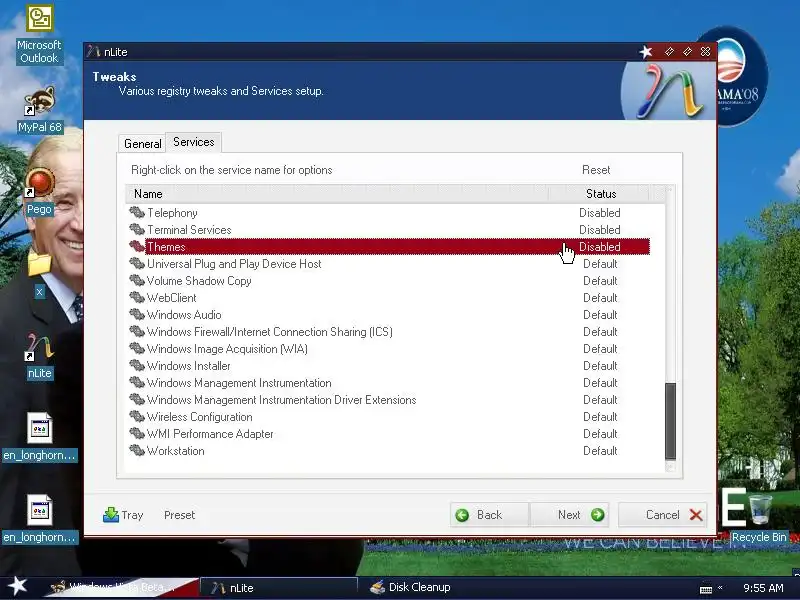Click the gear icon beside Wireless Configuration
The image size is (800, 600).
click(x=137, y=416)
